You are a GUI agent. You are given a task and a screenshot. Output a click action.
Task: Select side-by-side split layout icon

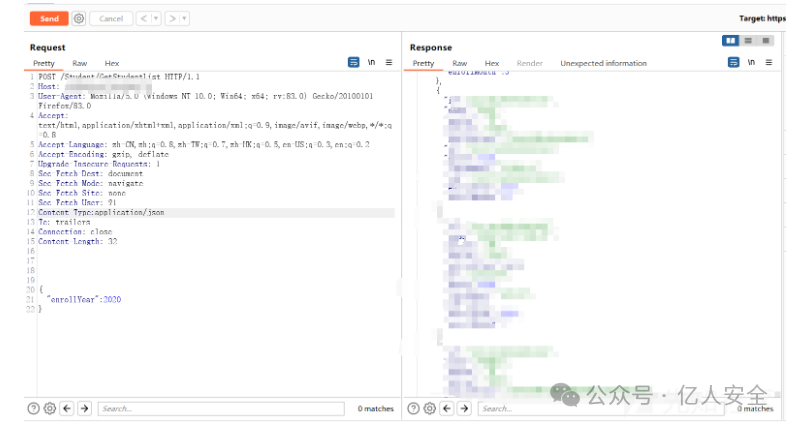pyautogui.click(x=731, y=41)
